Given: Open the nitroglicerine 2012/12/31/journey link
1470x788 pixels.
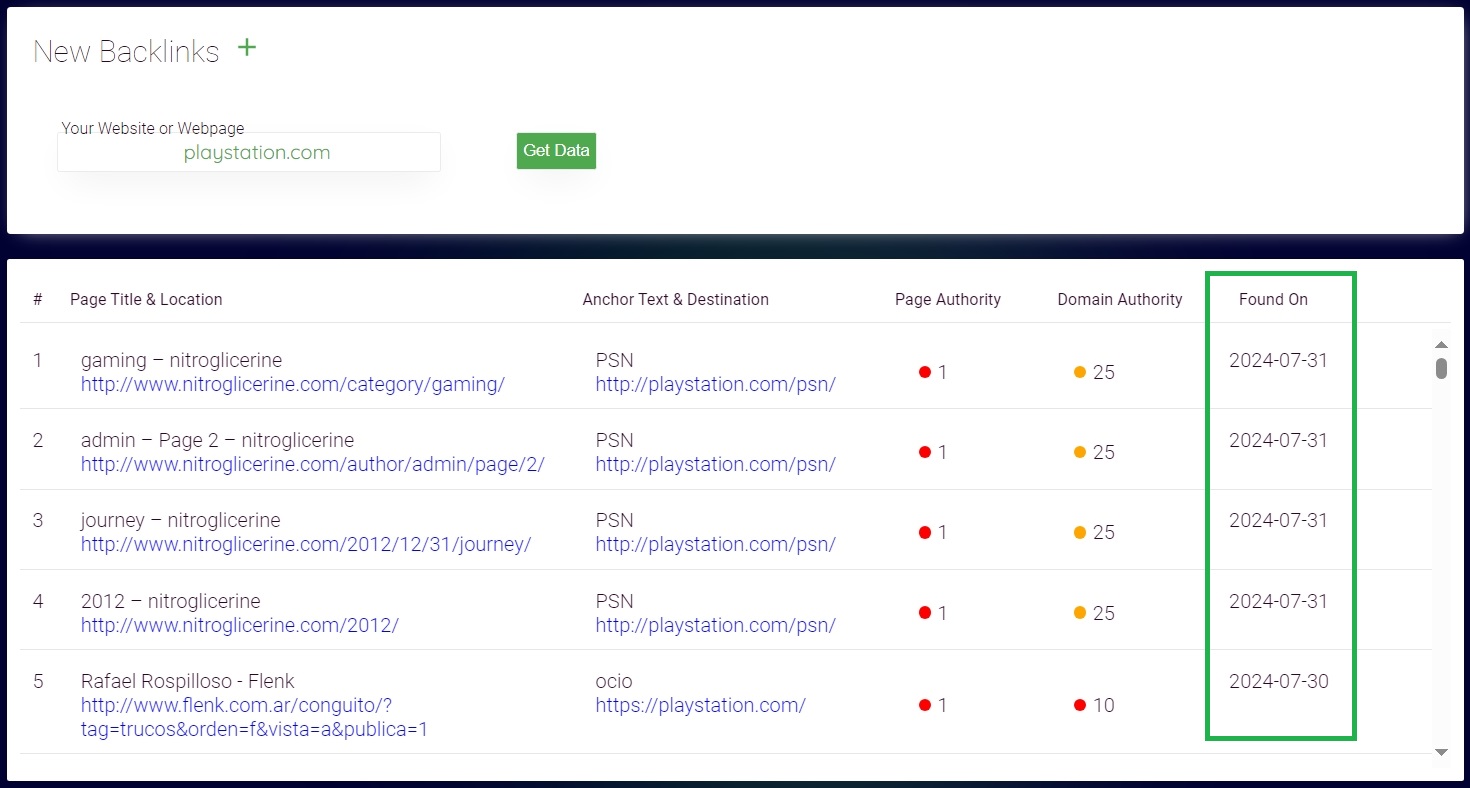Looking at the screenshot, I should 305,544.
